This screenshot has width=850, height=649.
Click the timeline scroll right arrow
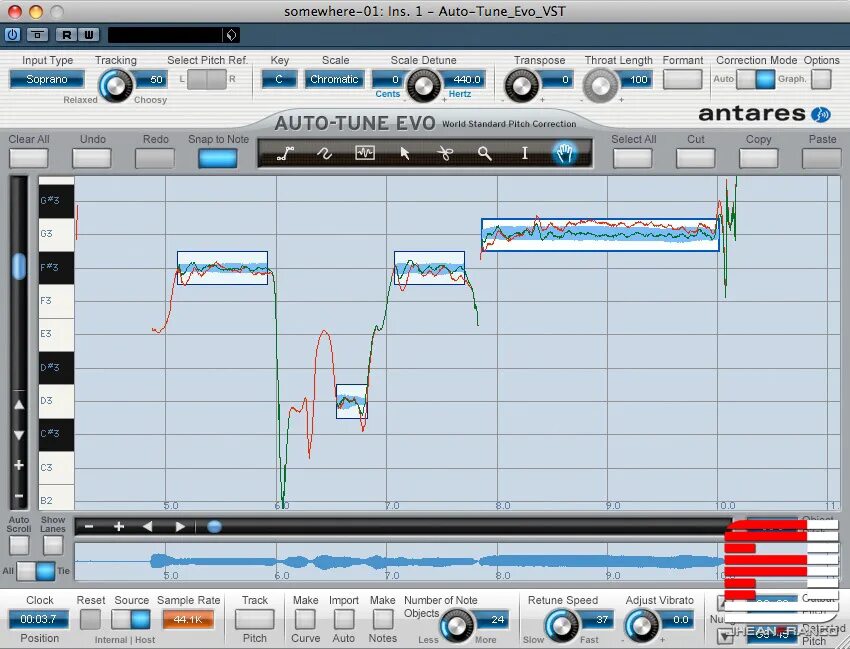coord(180,526)
